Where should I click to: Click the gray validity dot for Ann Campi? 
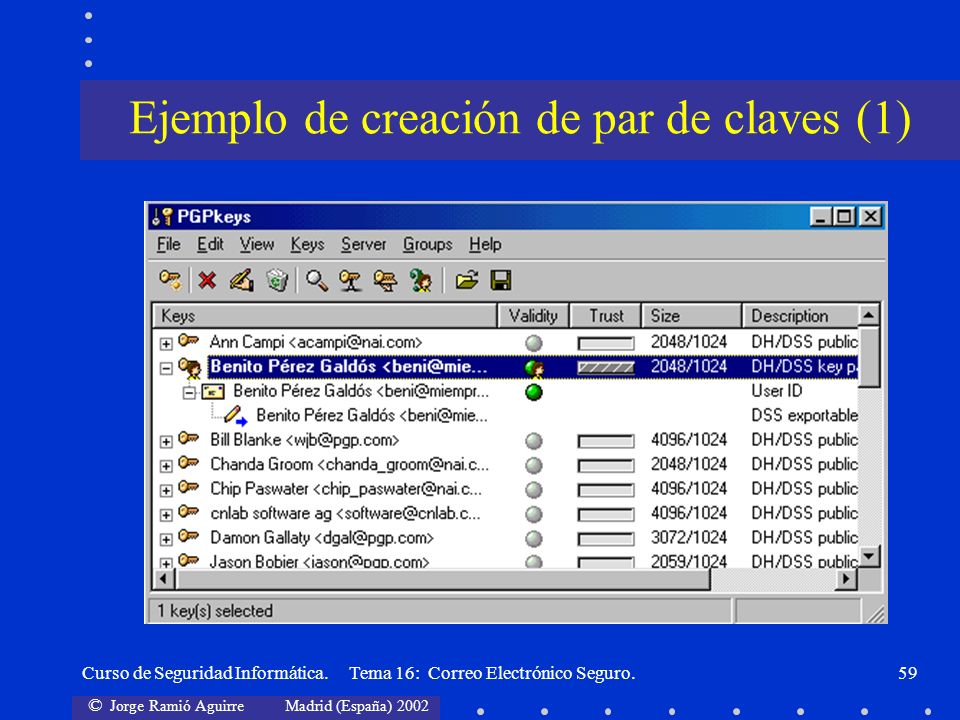coord(534,343)
